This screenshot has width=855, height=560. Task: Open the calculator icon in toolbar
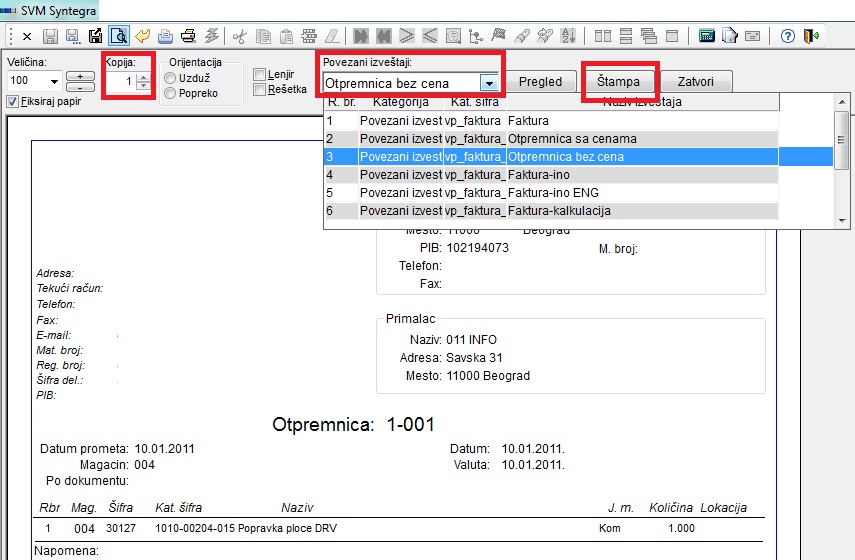tap(706, 36)
